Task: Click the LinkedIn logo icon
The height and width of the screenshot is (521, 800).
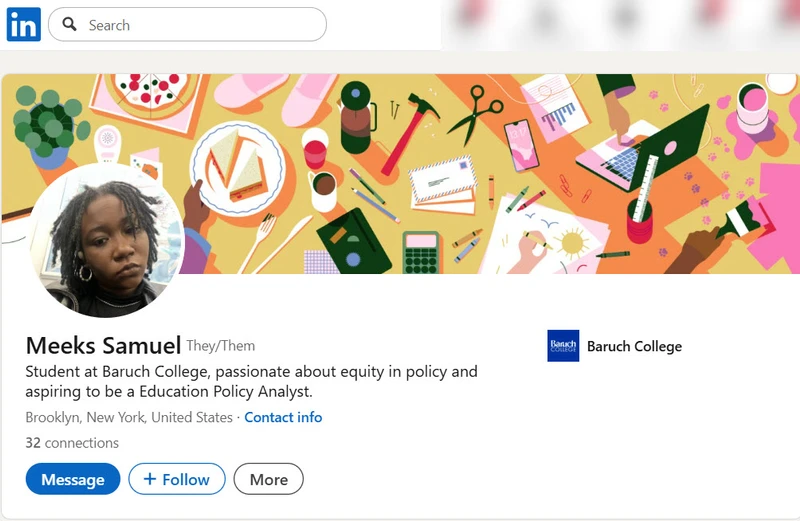Action: pyautogui.click(x=23, y=24)
